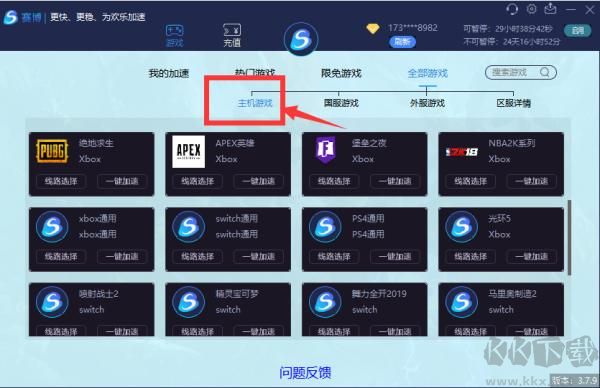
Task: Select the 区服详情 sub-category
Action: click(x=514, y=103)
